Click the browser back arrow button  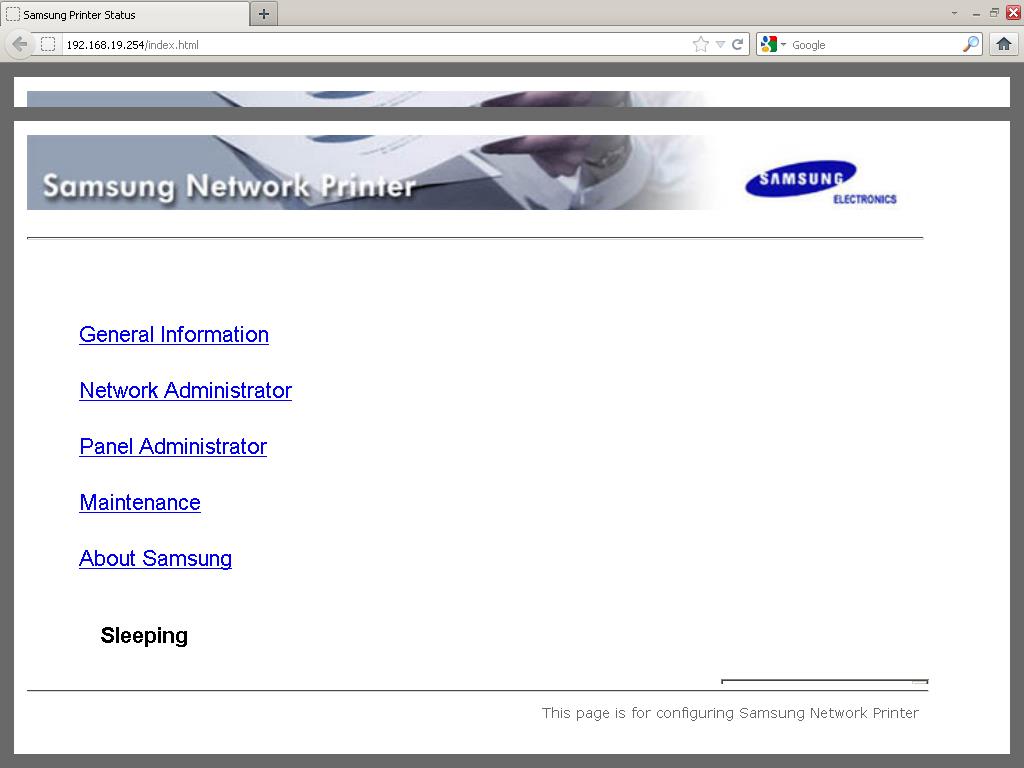pyautogui.click(x=19, y=44)
